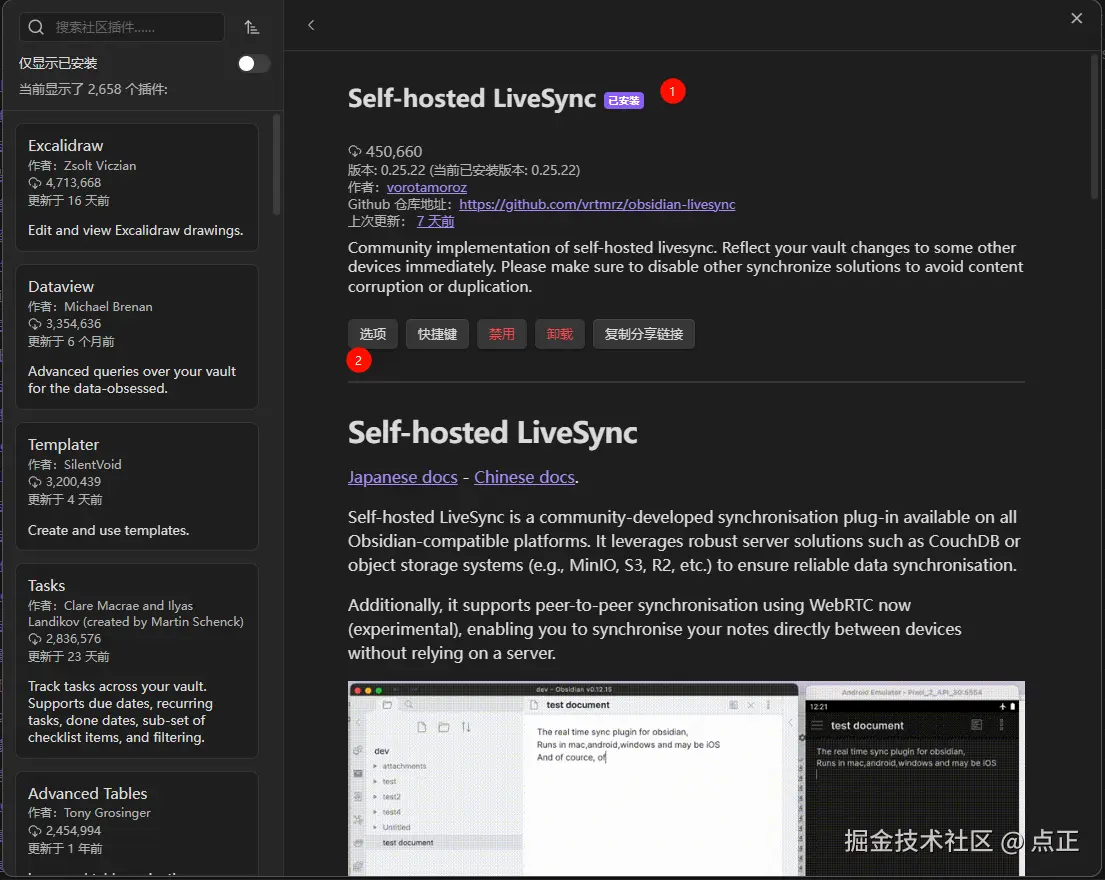This screenshot has height=880, width=1105.
Task: Open the Dataview plugin card
Action: [x=137, y=337]
